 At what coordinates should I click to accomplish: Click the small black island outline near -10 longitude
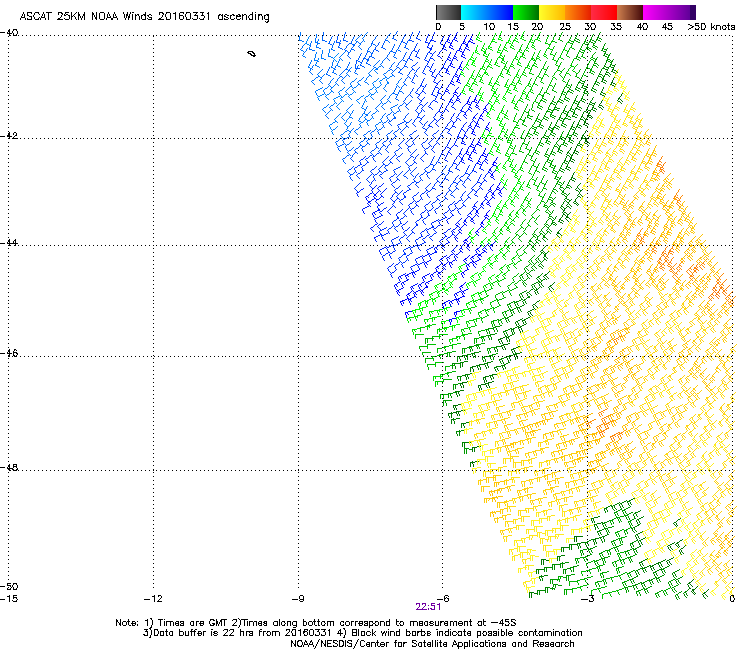click(x=252, y=54)
